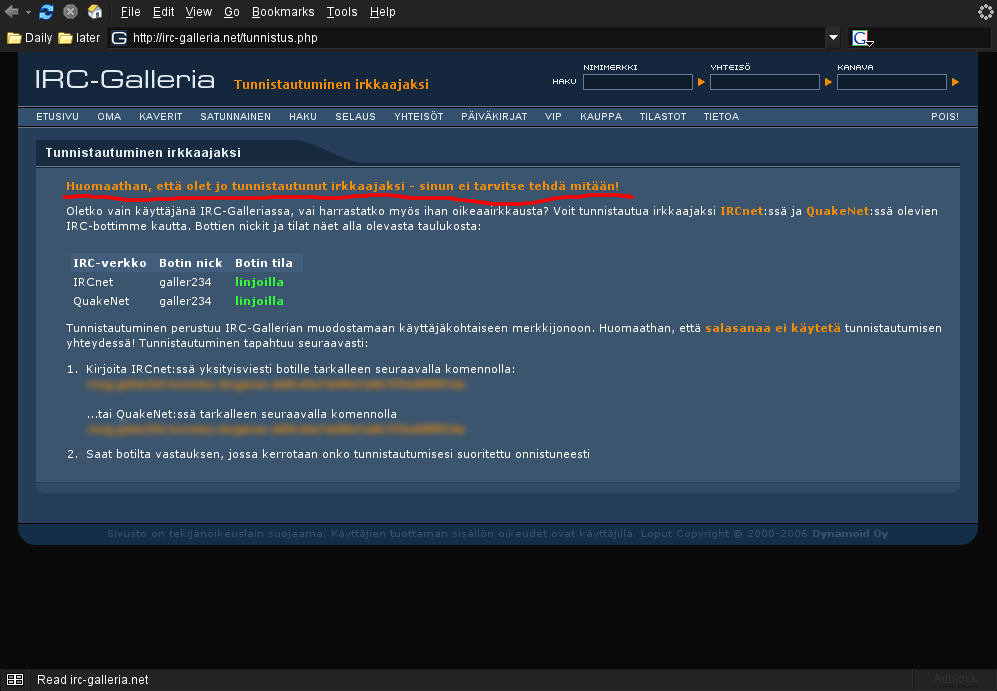Click the 'Botin nick' column header
997x691 pixels.
[191, 263]
